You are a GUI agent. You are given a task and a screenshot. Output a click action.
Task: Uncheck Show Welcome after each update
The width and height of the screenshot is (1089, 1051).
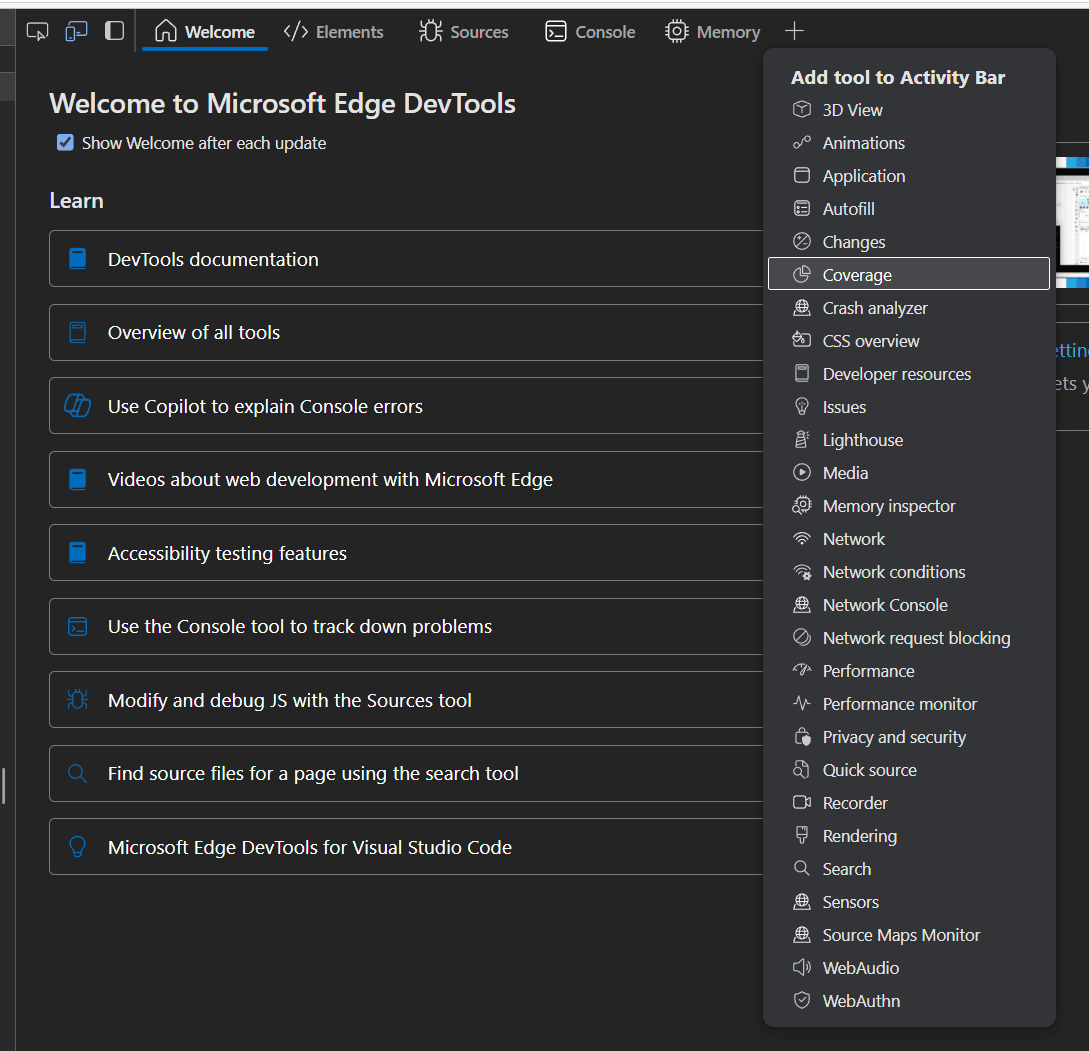pos(65,143)
